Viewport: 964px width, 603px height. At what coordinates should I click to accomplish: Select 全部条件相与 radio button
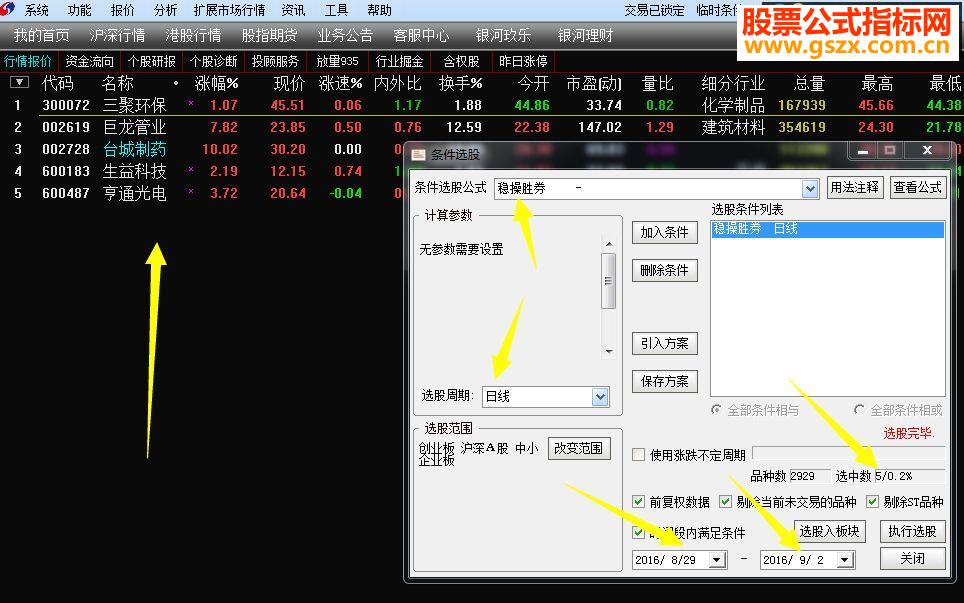pyautogui.click(x=716, y=409)
